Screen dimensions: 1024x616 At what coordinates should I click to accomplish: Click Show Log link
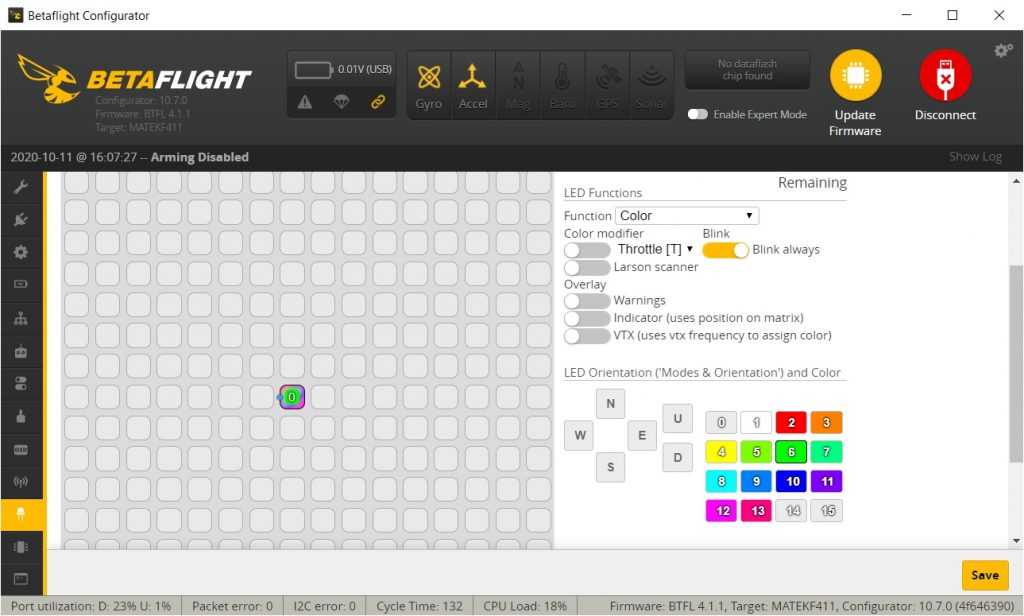(x=974, y=157)
